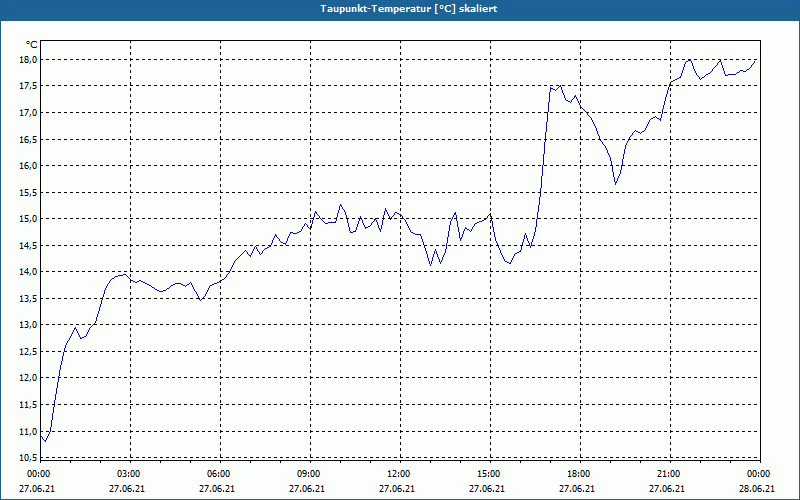Click the 18:00 time label
The height and width of the screenshot is (500, 800).
click(579, 474)
